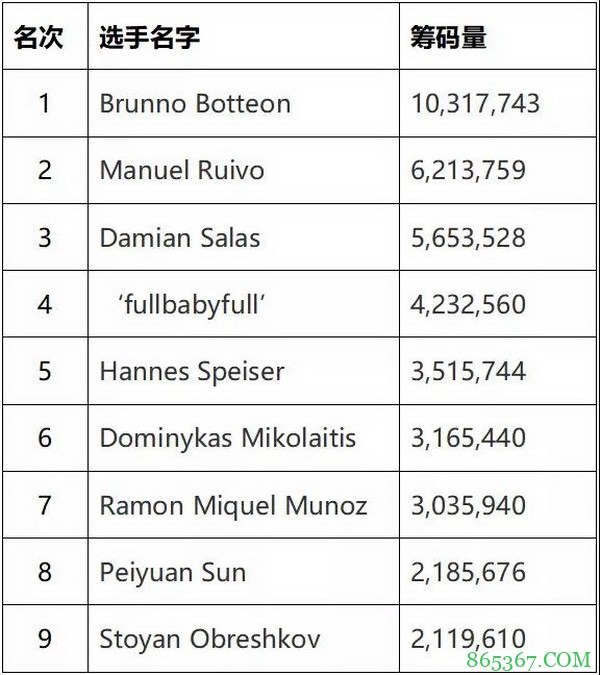Viewport: 600px width, 675px height.
Task: Click chip count 3,035,940
Action: [468, 505]
